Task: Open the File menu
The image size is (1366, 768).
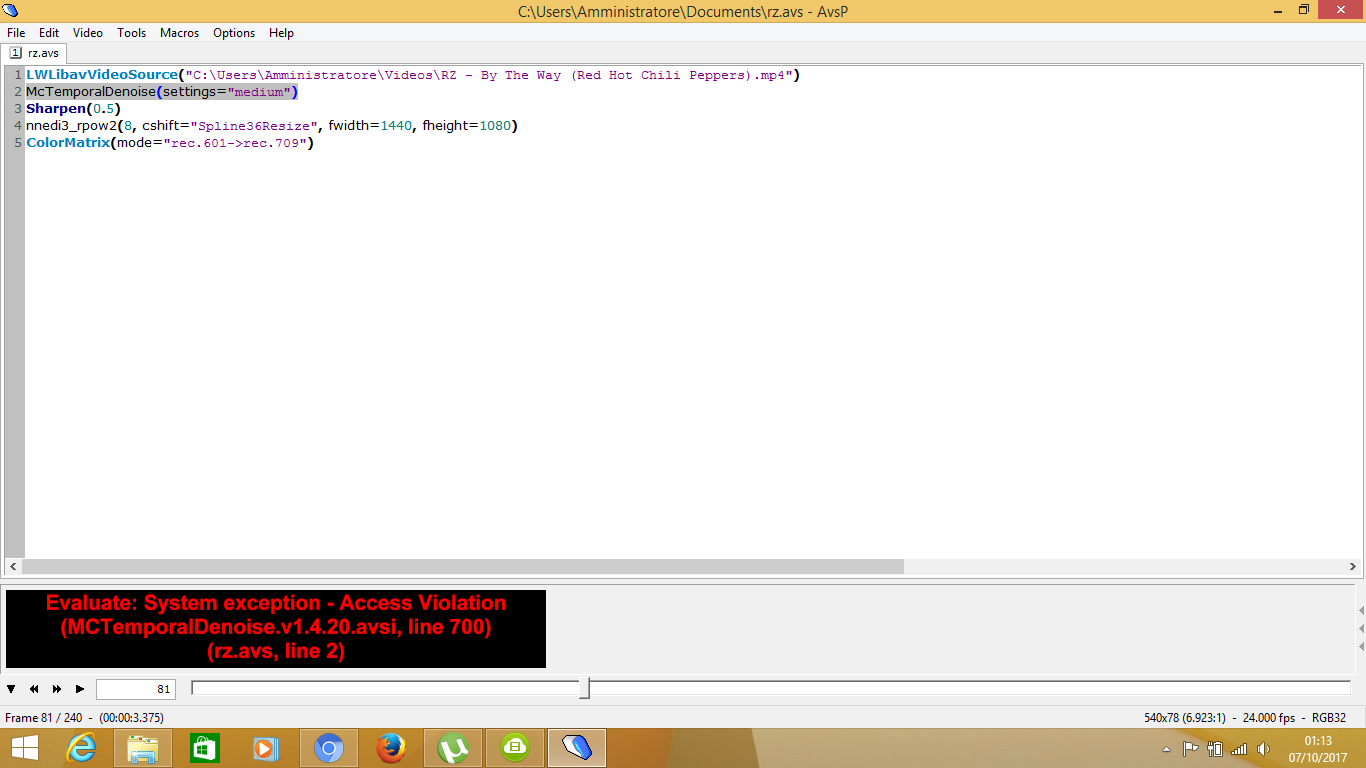Action: (x=16, y=33)
